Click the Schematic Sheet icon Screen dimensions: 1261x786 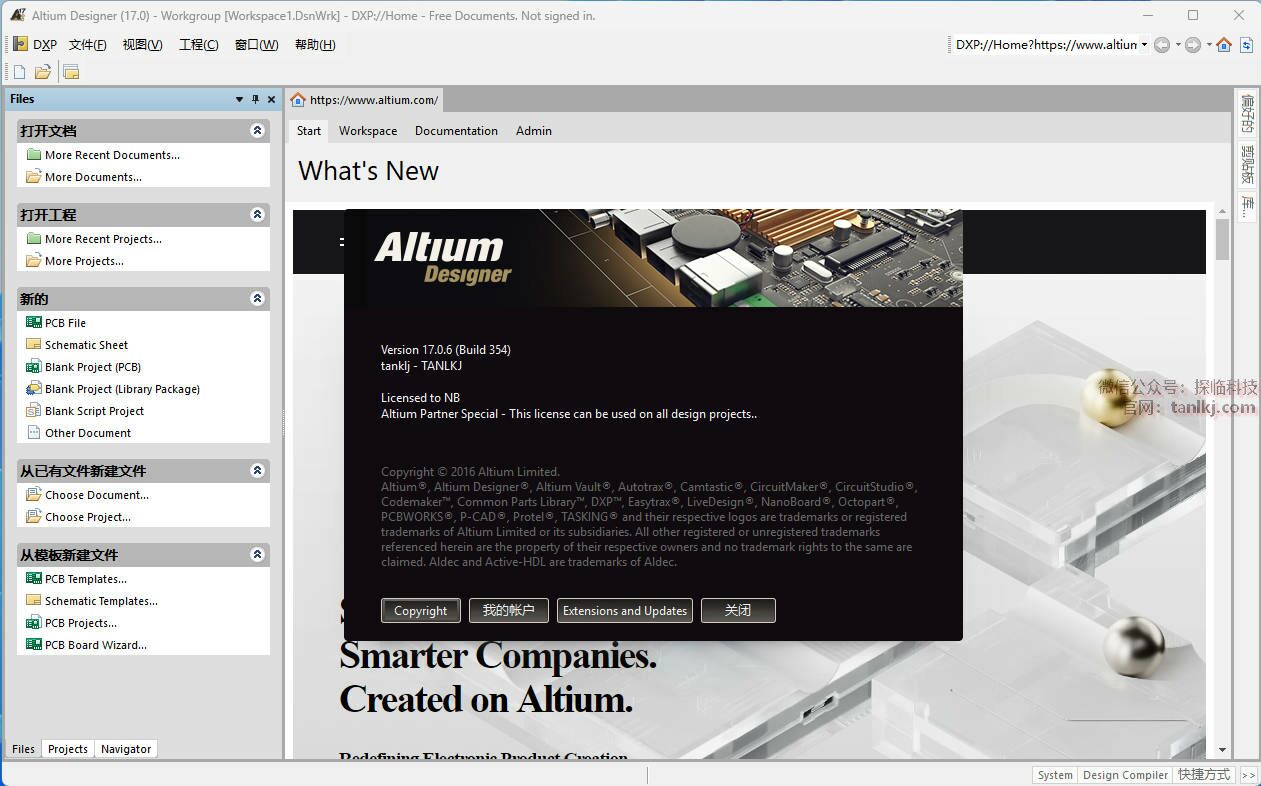coord(34,345)
